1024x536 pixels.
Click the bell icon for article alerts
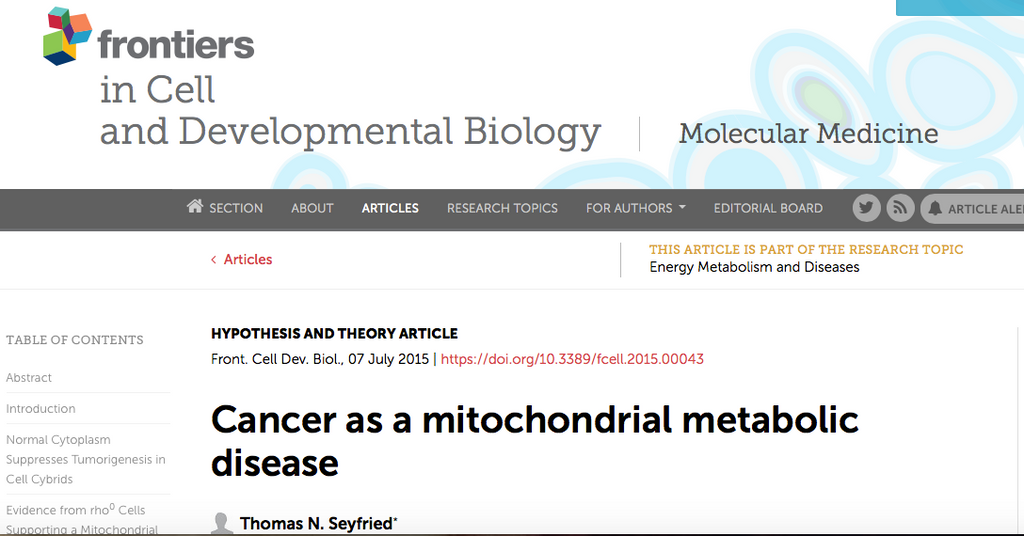935,208
